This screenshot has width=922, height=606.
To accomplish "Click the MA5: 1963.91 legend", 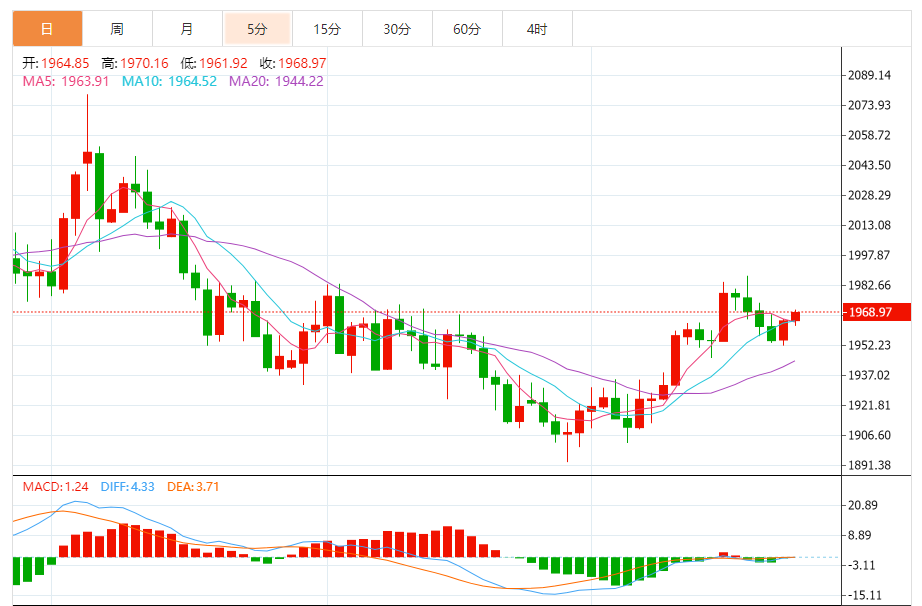I will [66, 81].
